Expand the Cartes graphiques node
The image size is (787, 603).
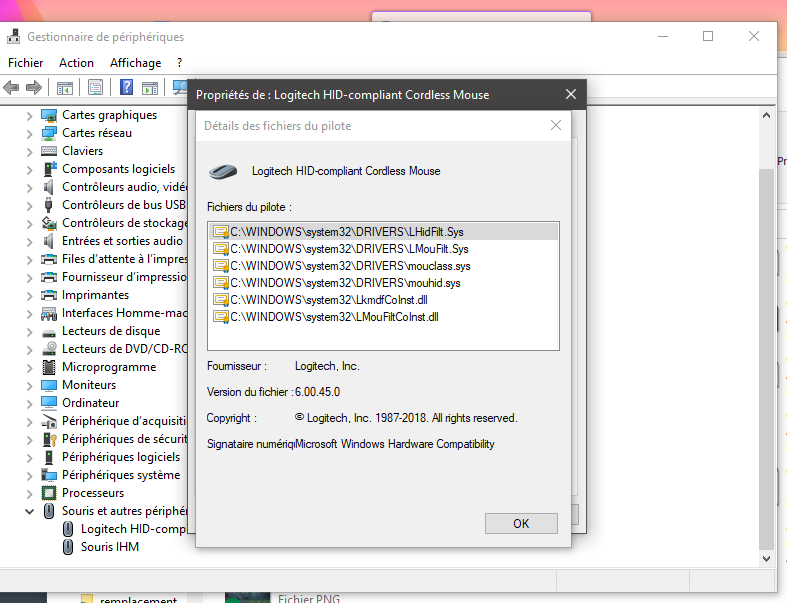click(x=30, y=116)
